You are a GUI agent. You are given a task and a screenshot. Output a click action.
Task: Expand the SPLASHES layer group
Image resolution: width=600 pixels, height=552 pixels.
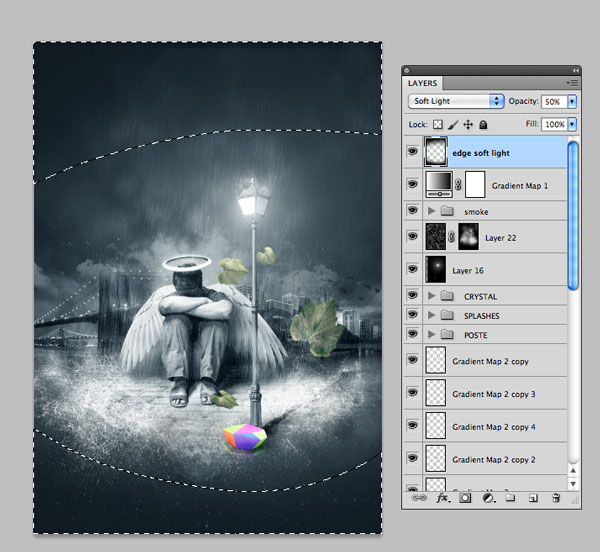pos(432,316)
